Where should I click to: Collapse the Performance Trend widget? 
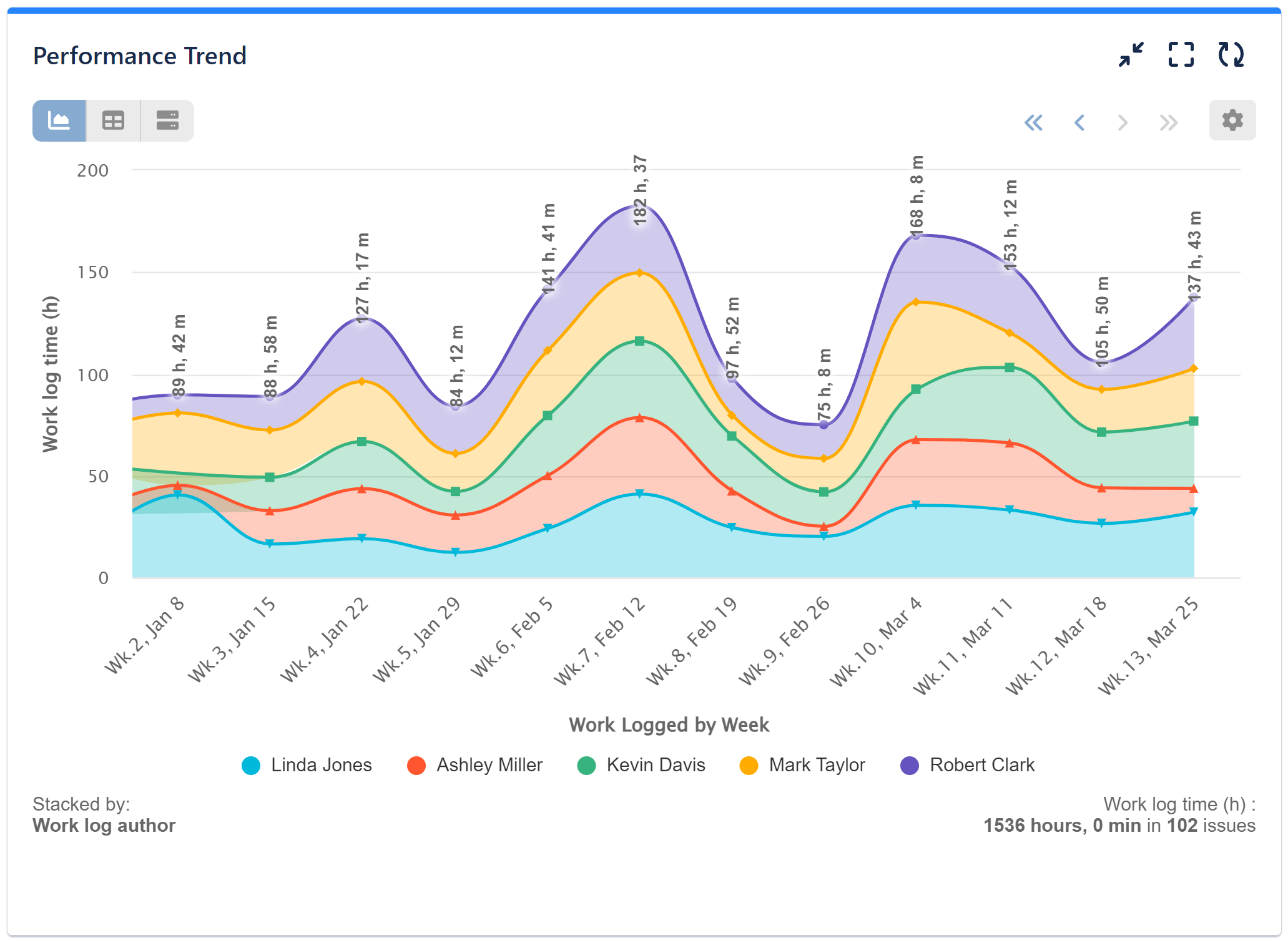(1130, 56)
